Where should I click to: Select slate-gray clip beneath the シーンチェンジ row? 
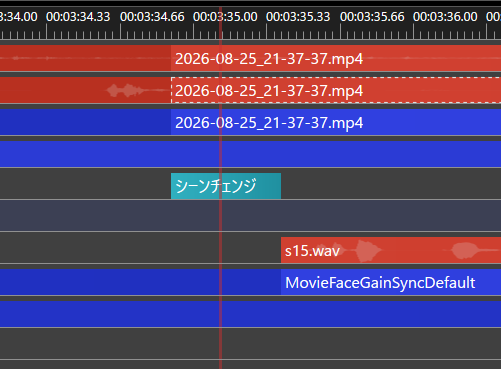pos(250,216)
